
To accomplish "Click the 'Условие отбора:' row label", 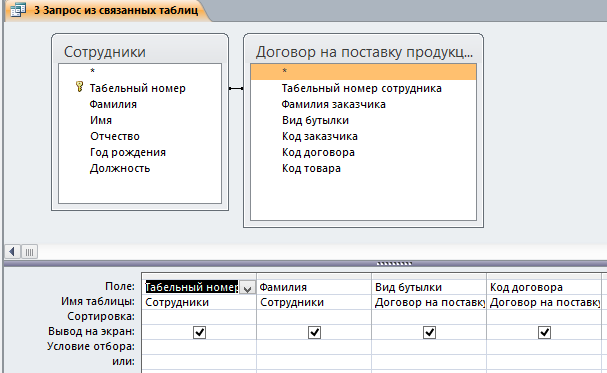I will (91, 346).
